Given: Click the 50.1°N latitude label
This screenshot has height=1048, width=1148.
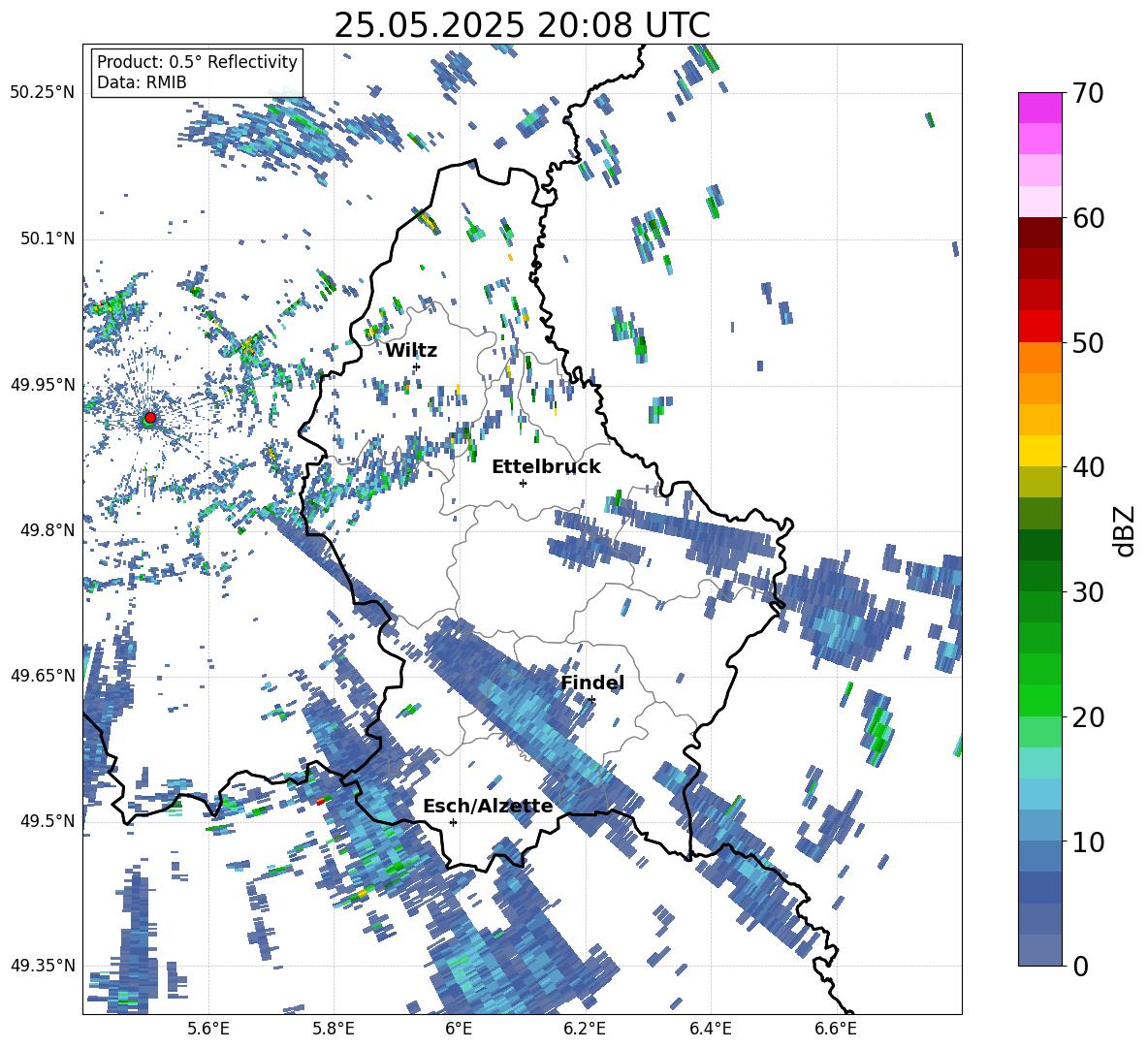Looking at the screenshot, I should tap(48, 238).
